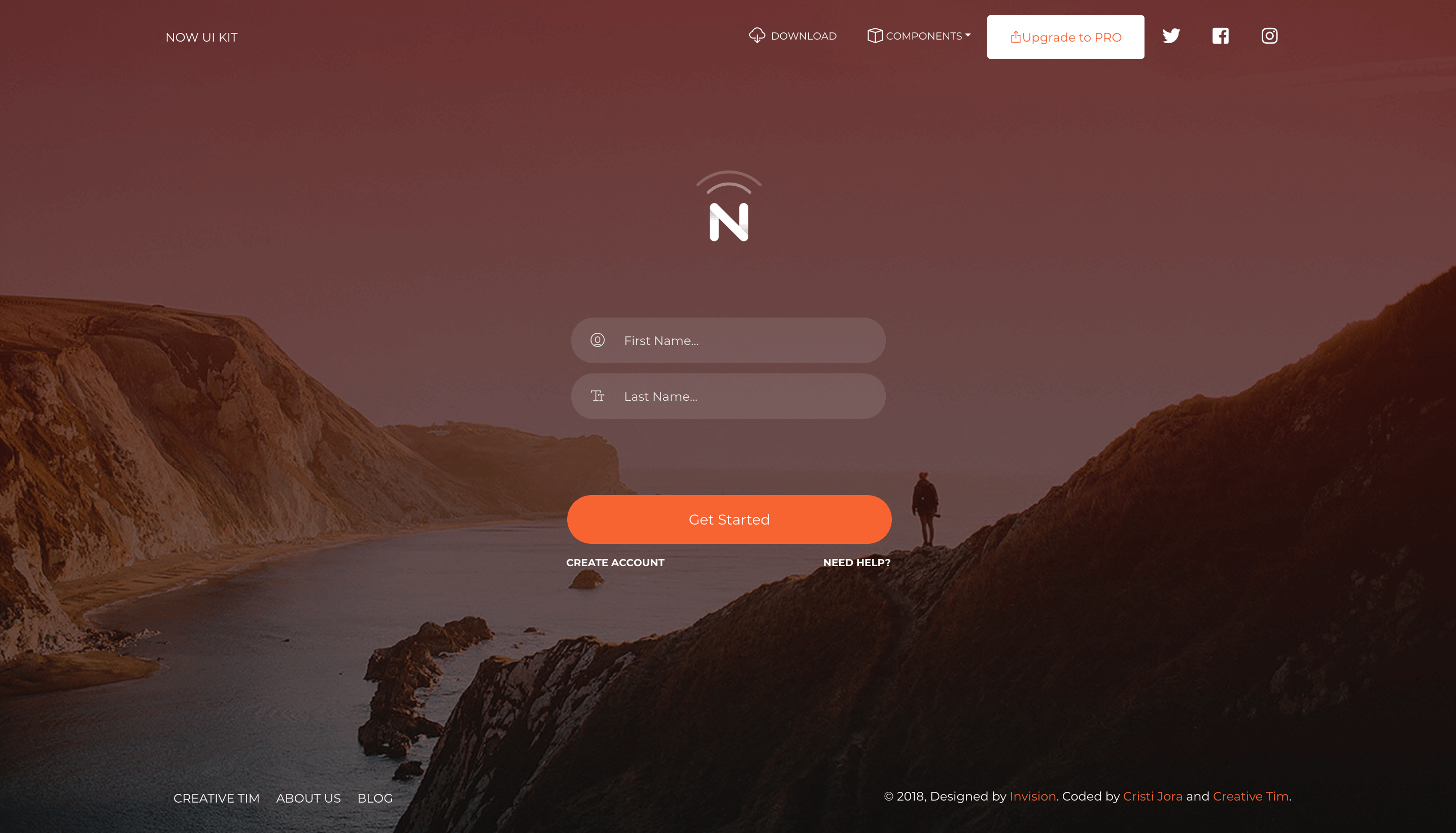Screen dimensions: 1456x833
Task: Click the Twitter bird icon
Action: point(1171,35)
